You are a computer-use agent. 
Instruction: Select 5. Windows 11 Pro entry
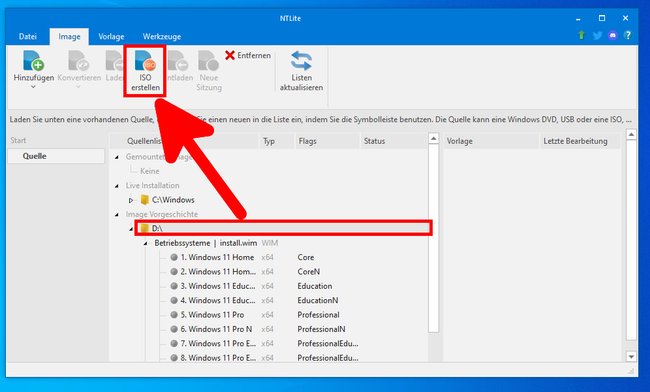212,315
